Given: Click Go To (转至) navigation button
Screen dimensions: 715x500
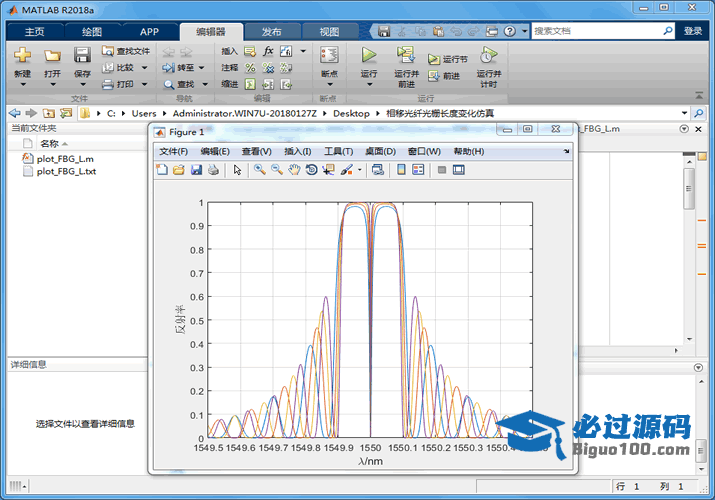Looking at the screenshot, I should [x=179, y=67].
